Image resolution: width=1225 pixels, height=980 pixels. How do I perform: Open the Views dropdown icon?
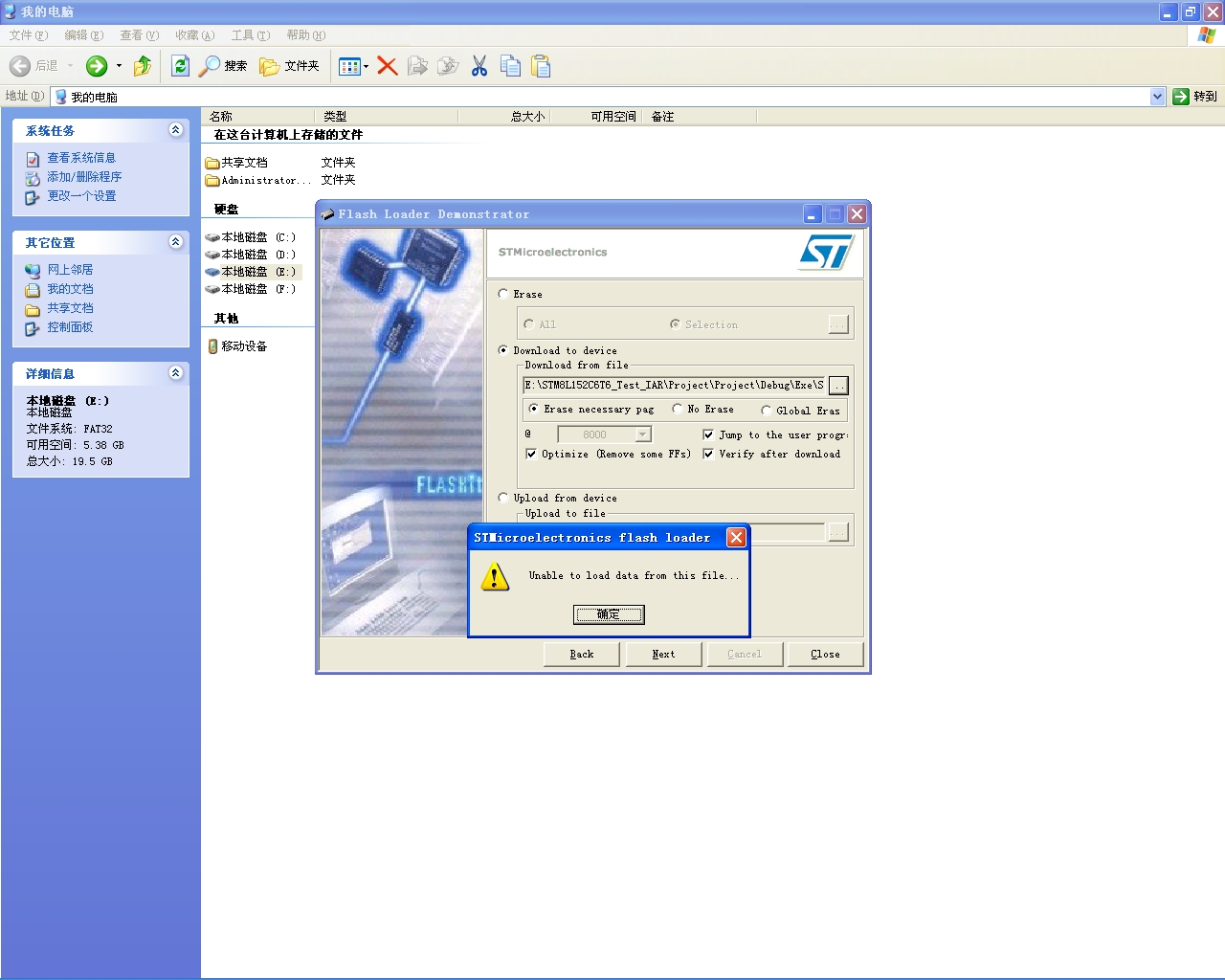[x=353, y=66]
